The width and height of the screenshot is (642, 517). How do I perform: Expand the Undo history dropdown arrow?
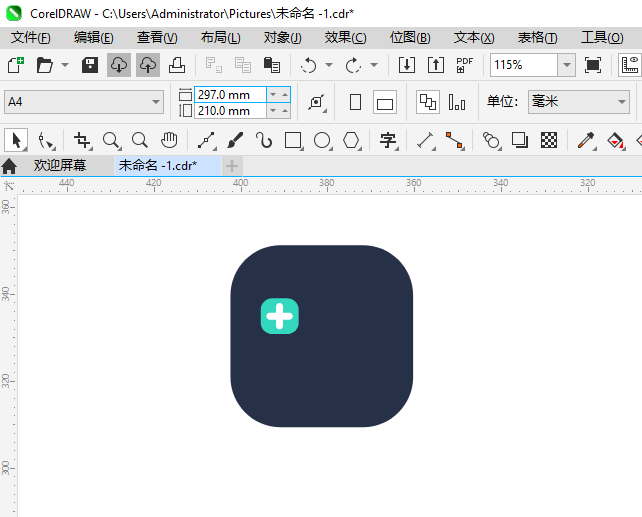pyautogui.click(x=329, y=65)
